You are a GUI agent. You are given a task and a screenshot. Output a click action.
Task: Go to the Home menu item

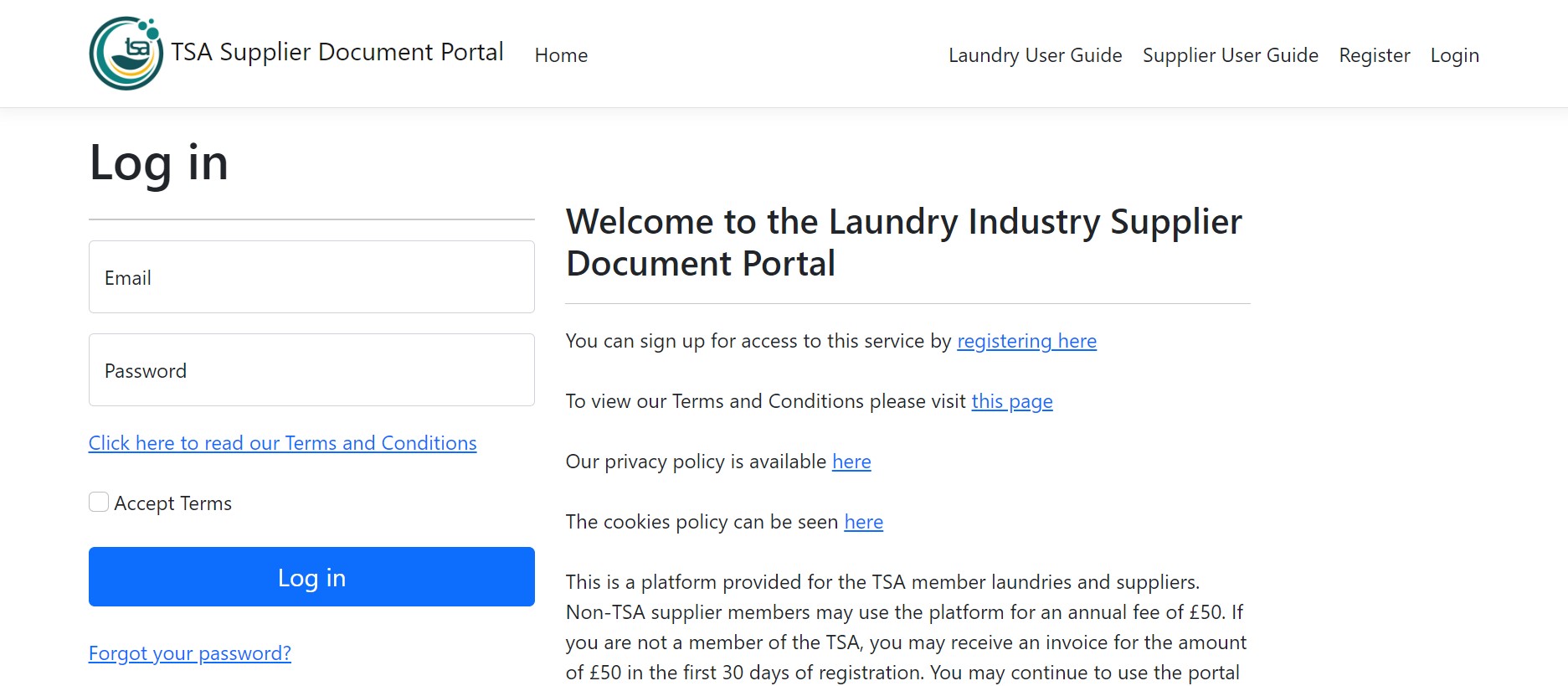(x=561, y=55)
